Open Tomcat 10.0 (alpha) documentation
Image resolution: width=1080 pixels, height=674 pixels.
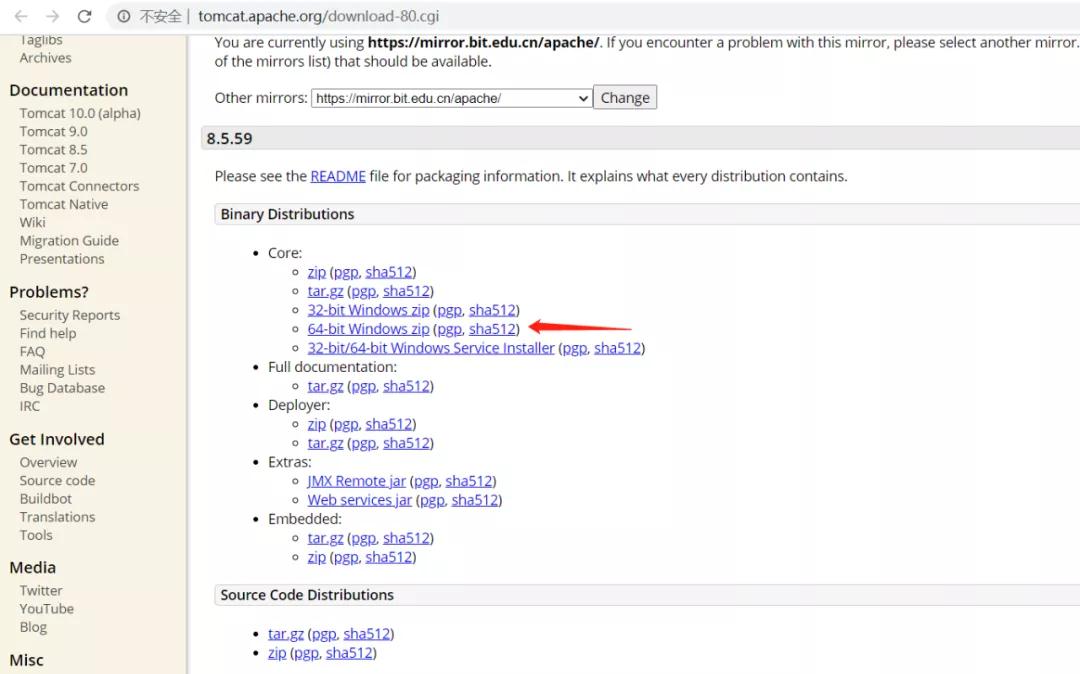pos(80,113)
